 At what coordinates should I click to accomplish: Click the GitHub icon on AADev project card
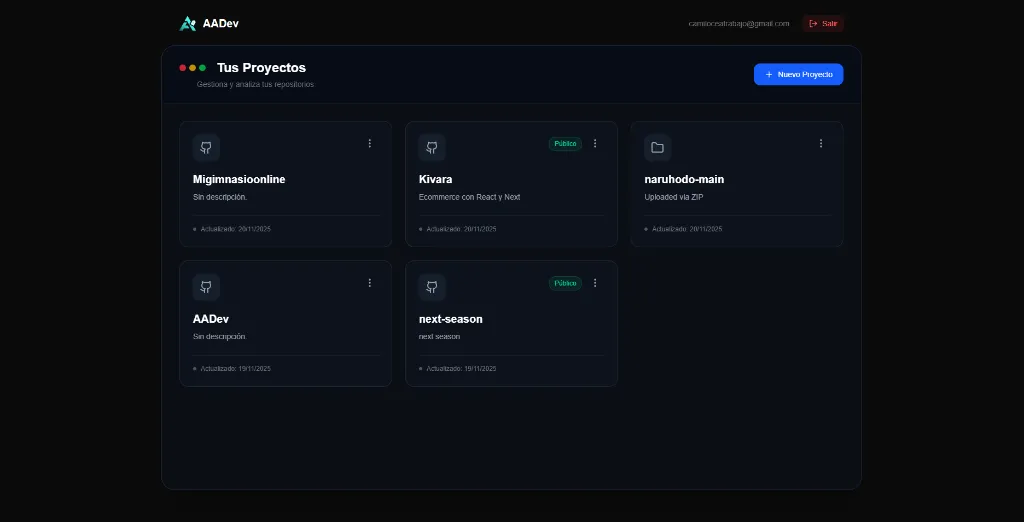[206, 287]
